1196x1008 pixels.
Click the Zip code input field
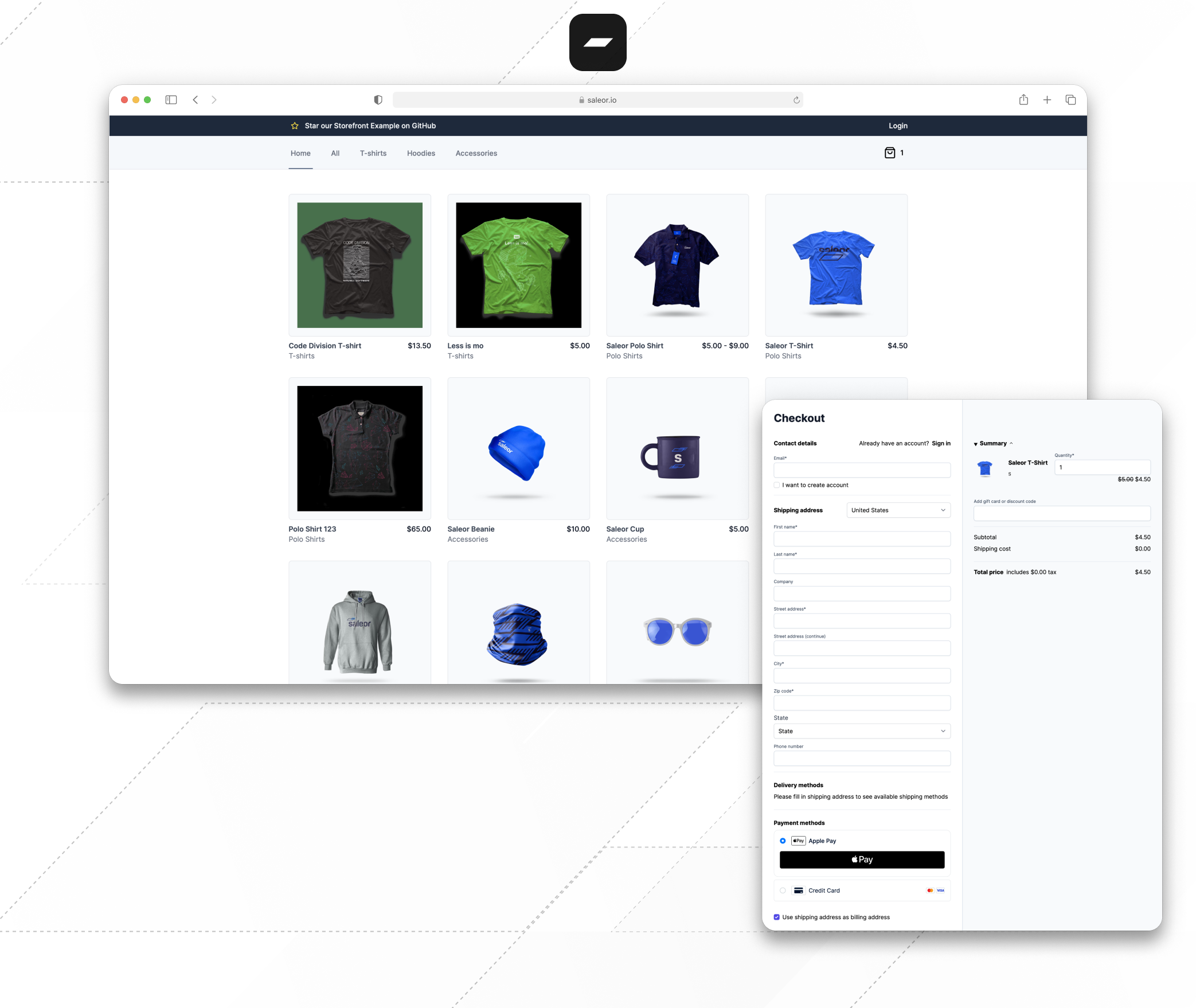click(862, 703)
